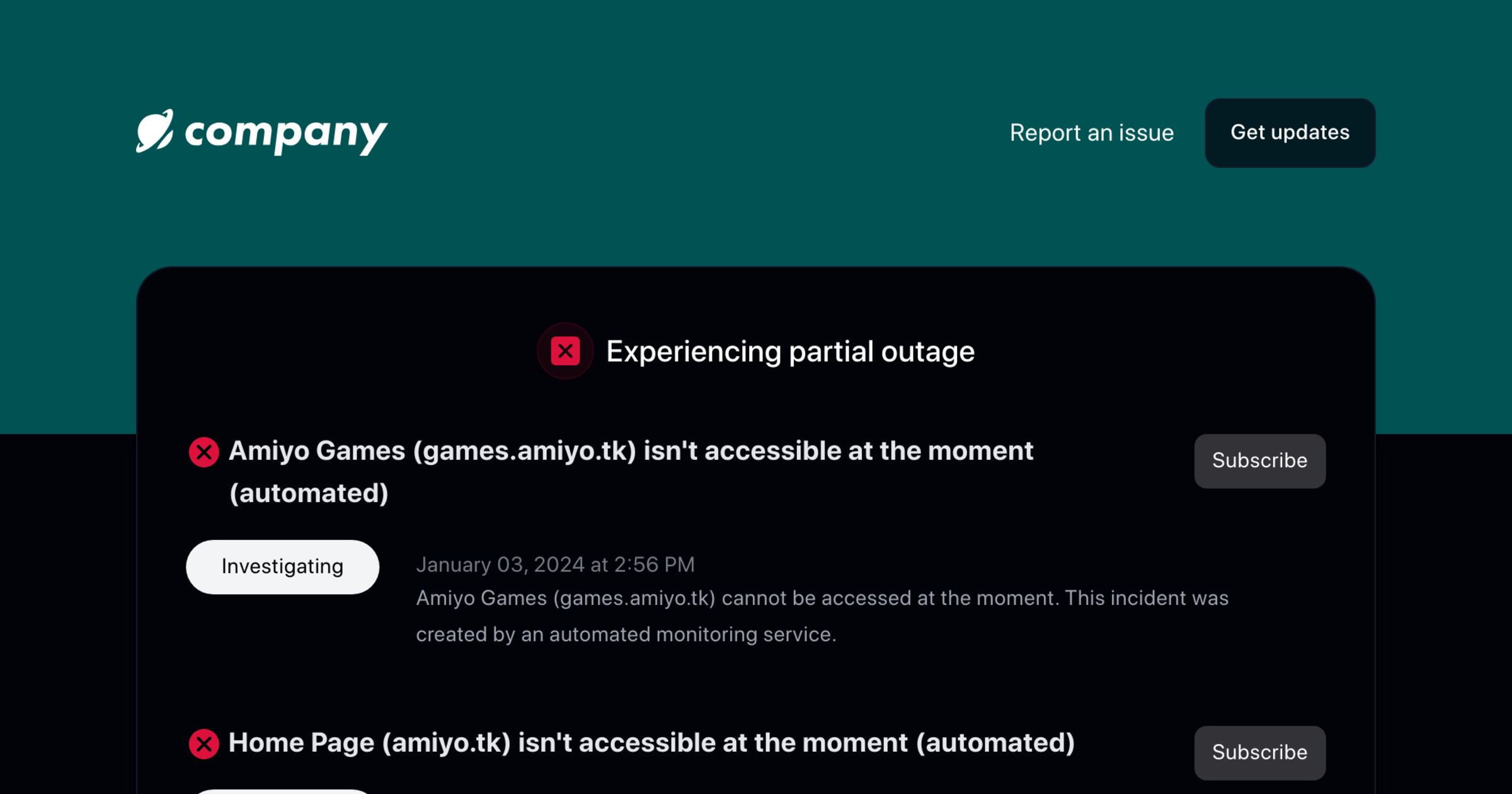Image resolution: width=1512 pixels, height=794 pixels.
Task: Click the partially visible badge below Home Page incident
Action: pyautogui.click(x=282, y=791)
